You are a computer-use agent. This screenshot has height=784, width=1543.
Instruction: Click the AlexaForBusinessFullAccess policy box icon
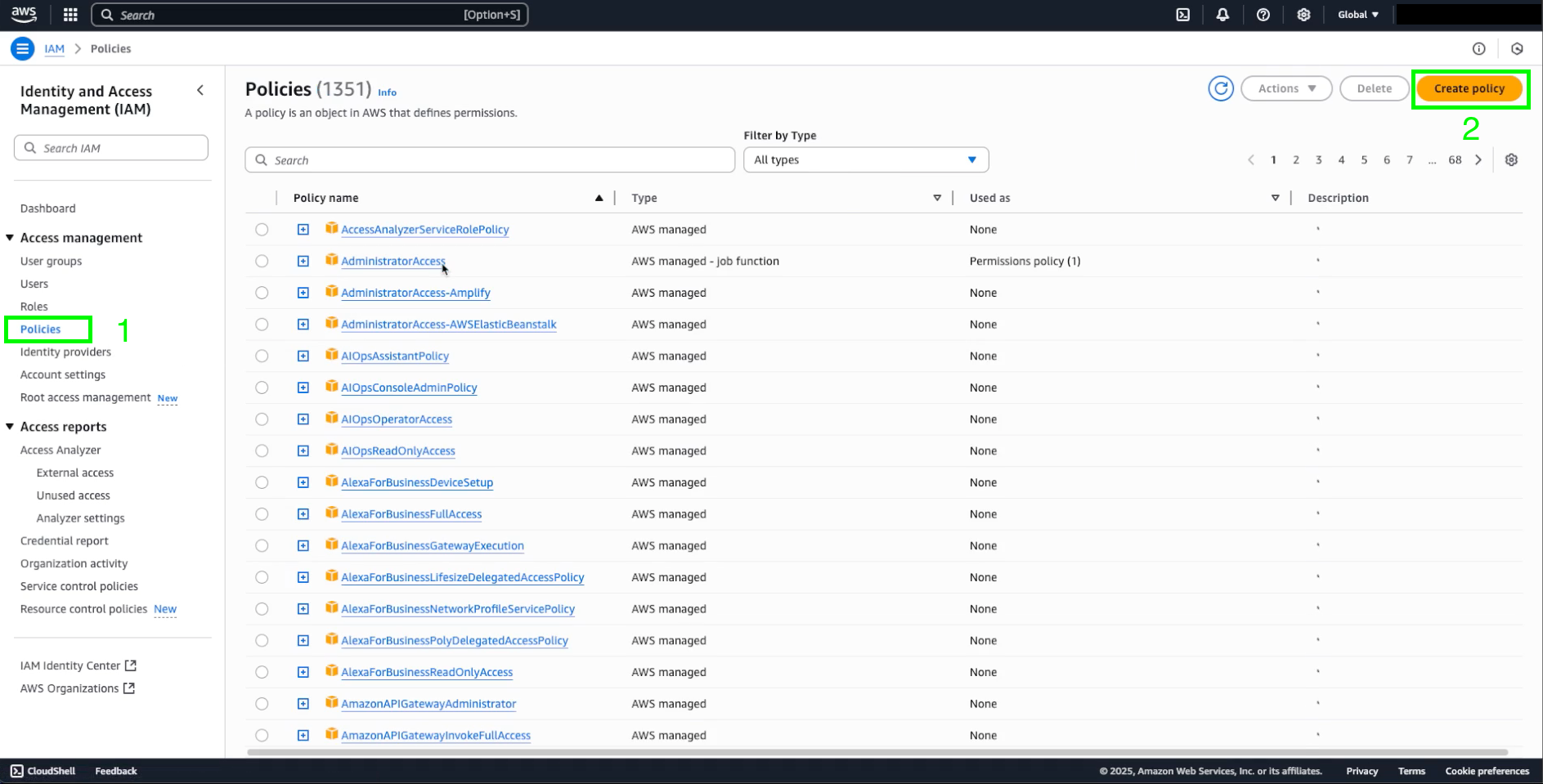coord(331,513)
